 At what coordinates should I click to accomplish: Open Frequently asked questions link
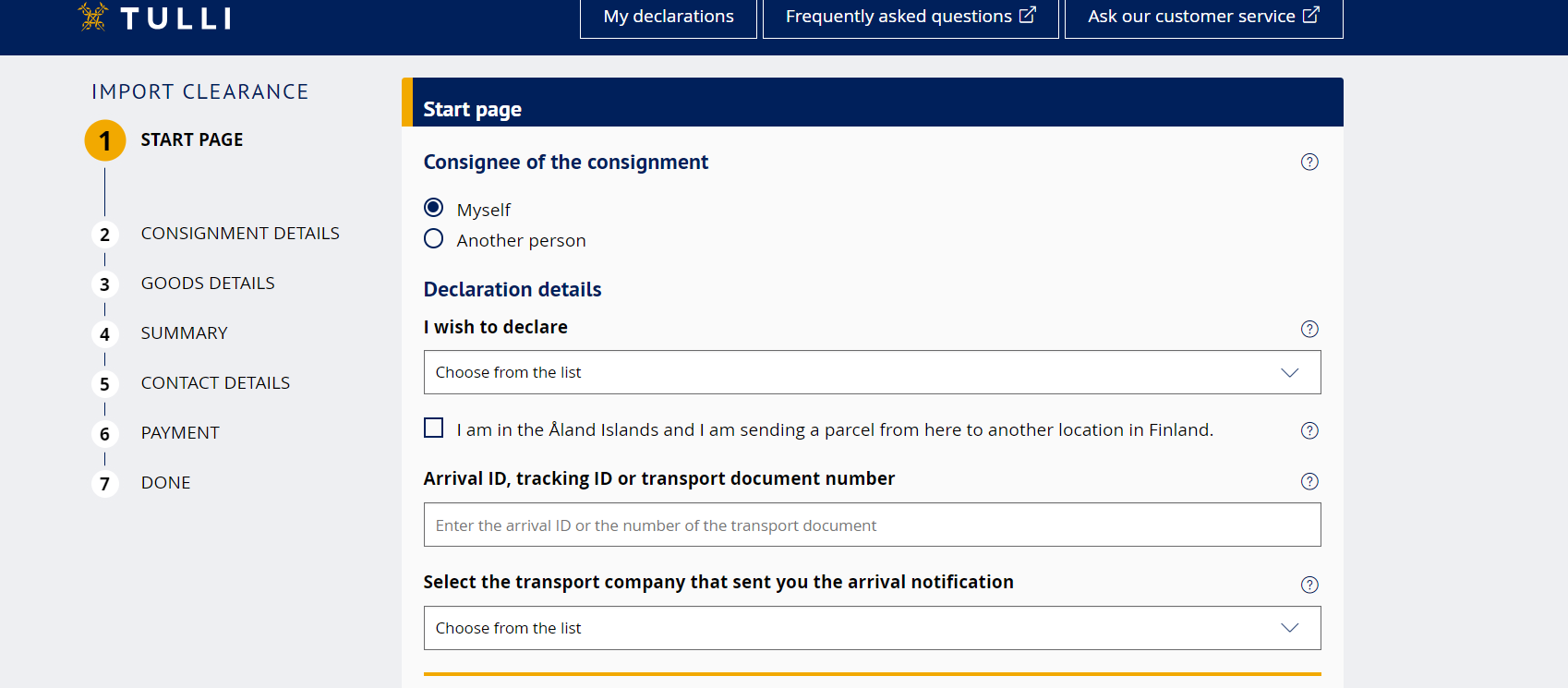click(x=911, y=17)
